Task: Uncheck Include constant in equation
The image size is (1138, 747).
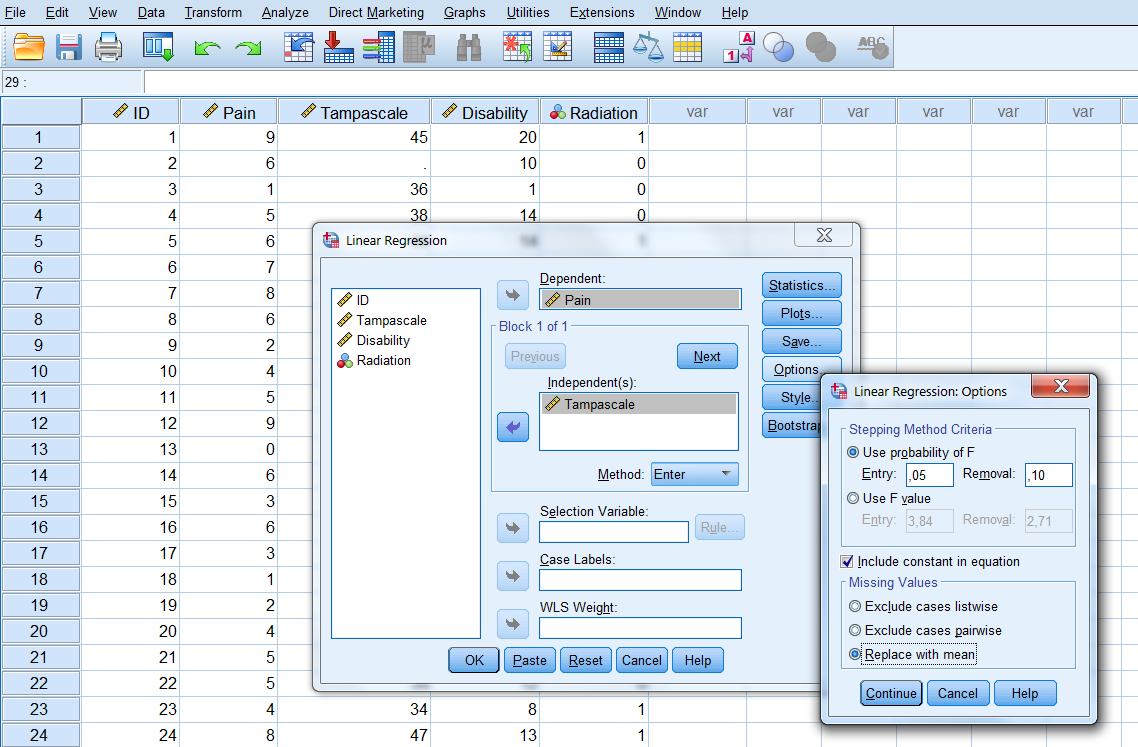Action: click(x=848, y=562)
